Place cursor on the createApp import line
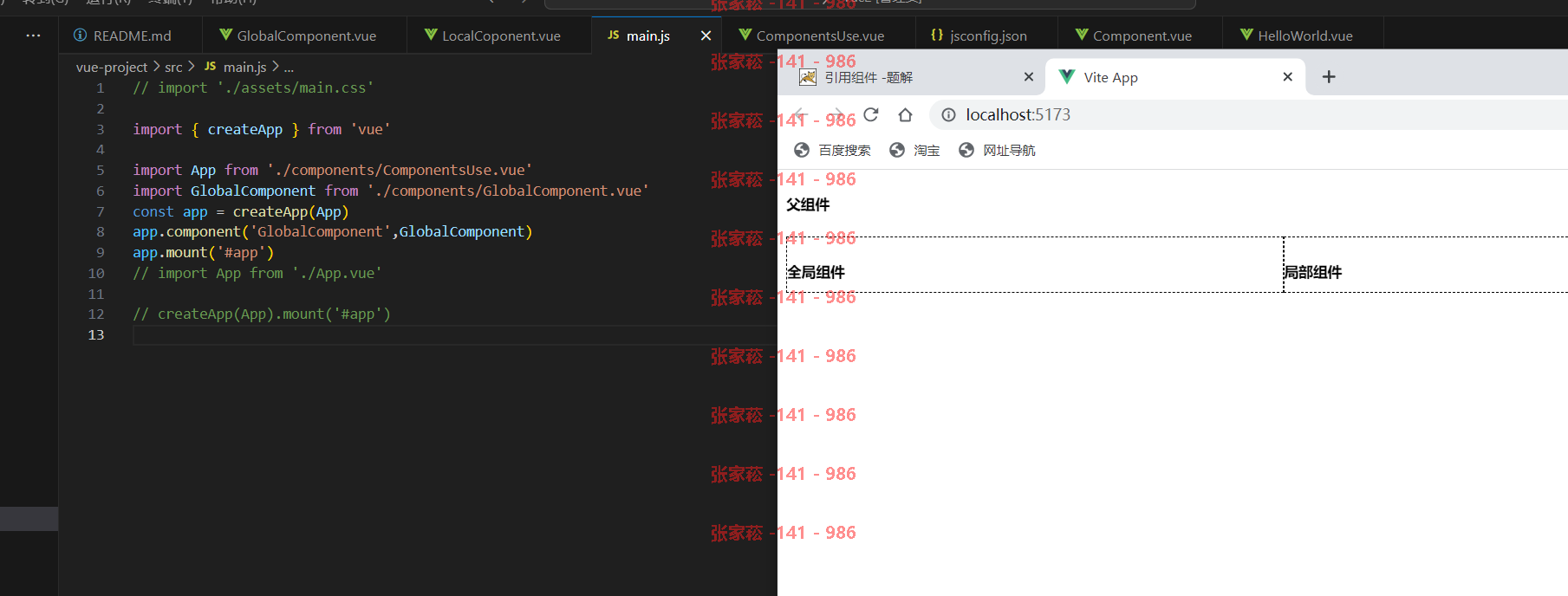The width and height of the screenshot is (1568, 596). coord(262,129)
